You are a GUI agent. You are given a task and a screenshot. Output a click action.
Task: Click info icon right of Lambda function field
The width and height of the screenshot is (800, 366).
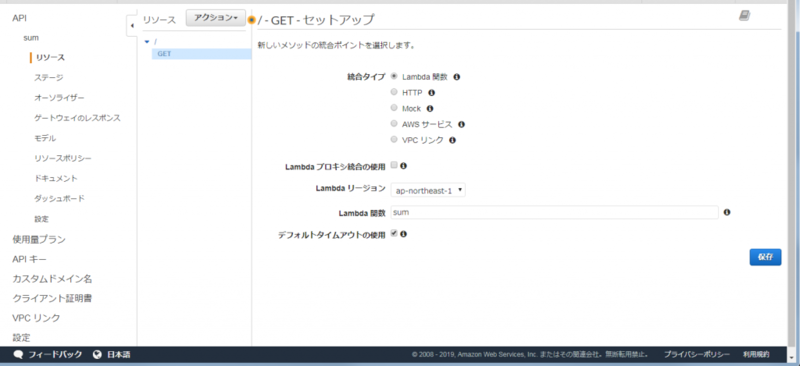pyautogui.click(x=727, y=212)
